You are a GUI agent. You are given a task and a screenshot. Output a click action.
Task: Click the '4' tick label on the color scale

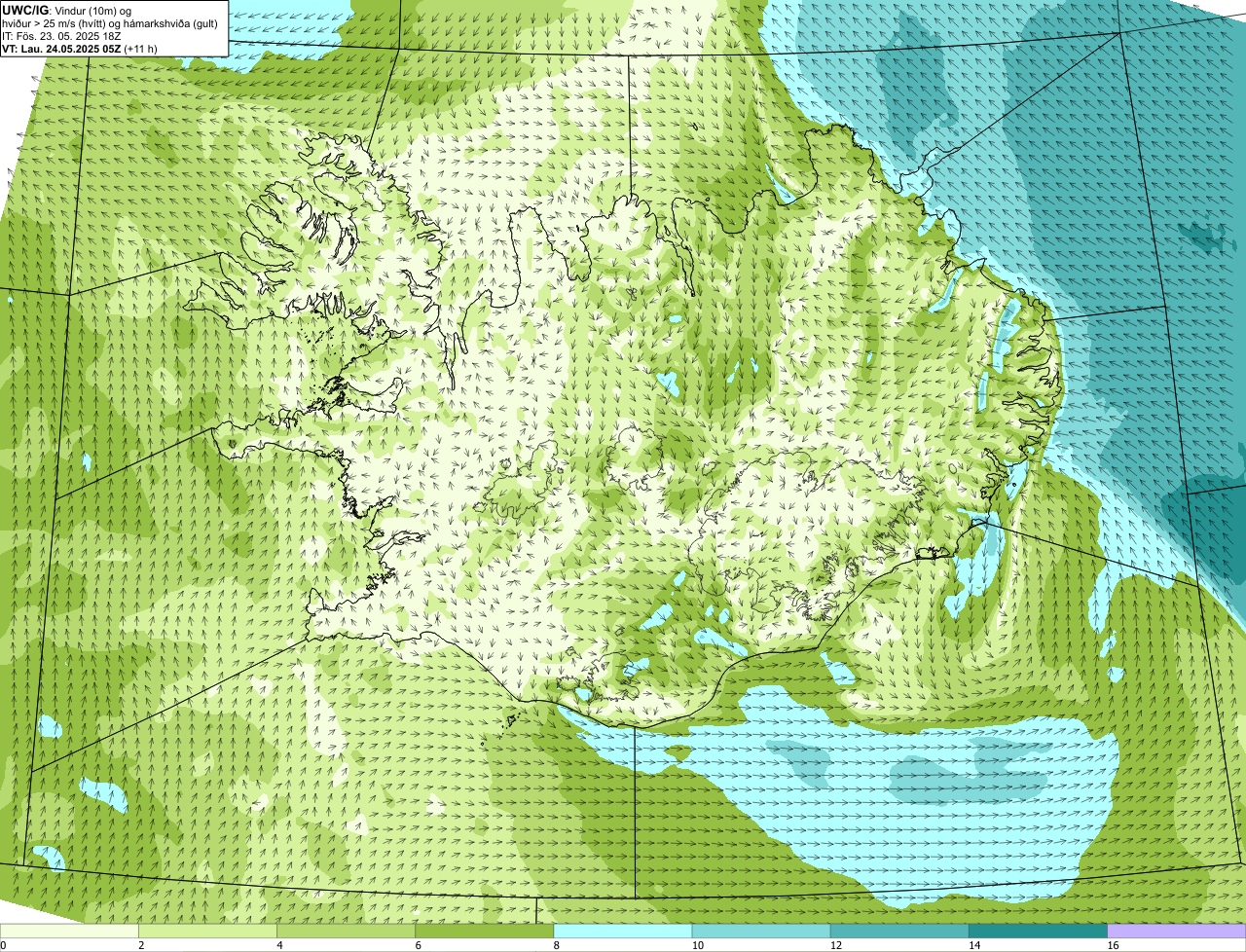(x=279, y=945)
